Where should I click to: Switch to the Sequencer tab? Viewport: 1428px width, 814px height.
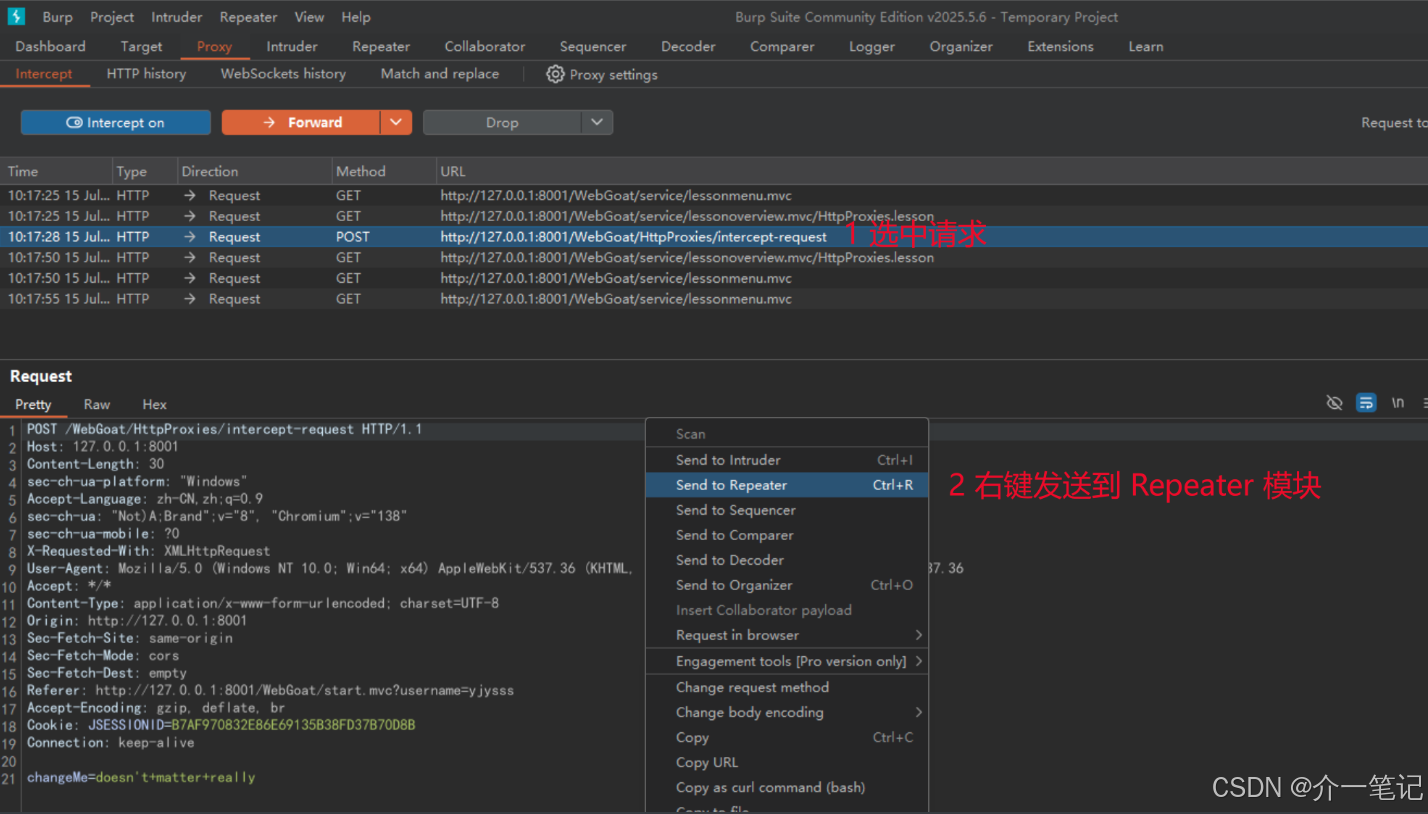(x=593, y=46)
